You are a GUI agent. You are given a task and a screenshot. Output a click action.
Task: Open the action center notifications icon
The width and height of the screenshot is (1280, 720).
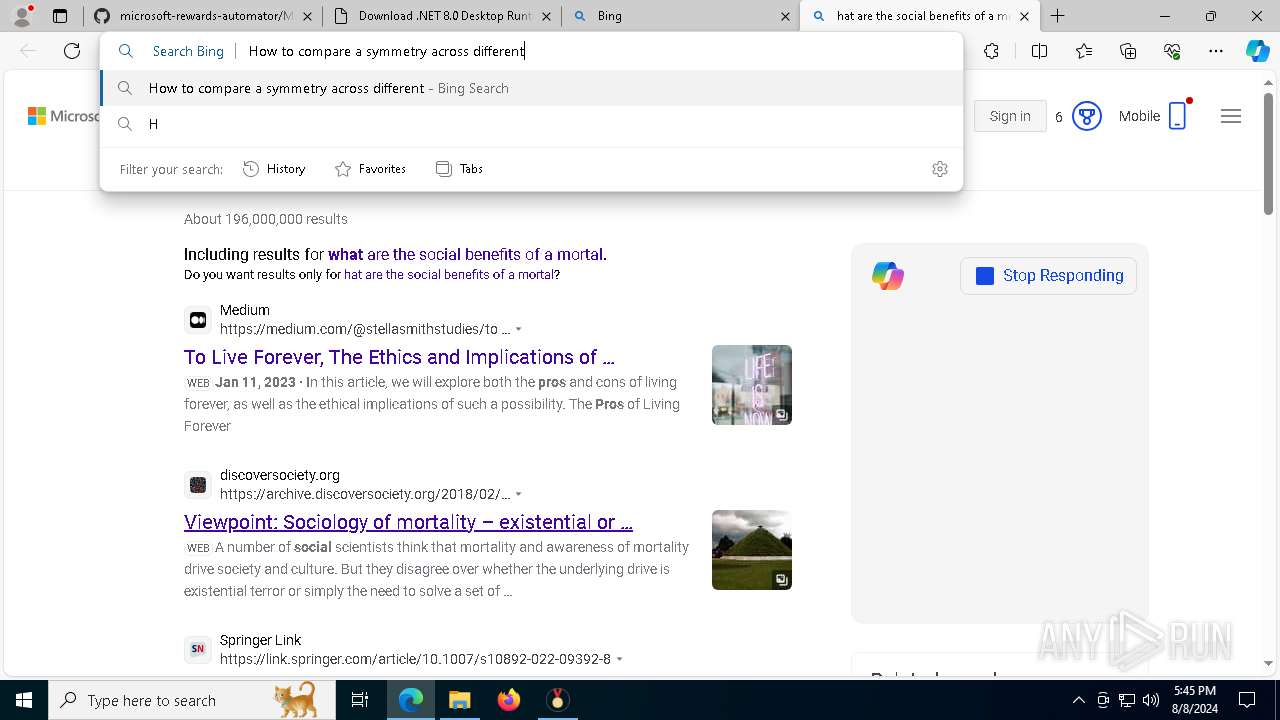pyautogui.click(x=1247, y=700)
